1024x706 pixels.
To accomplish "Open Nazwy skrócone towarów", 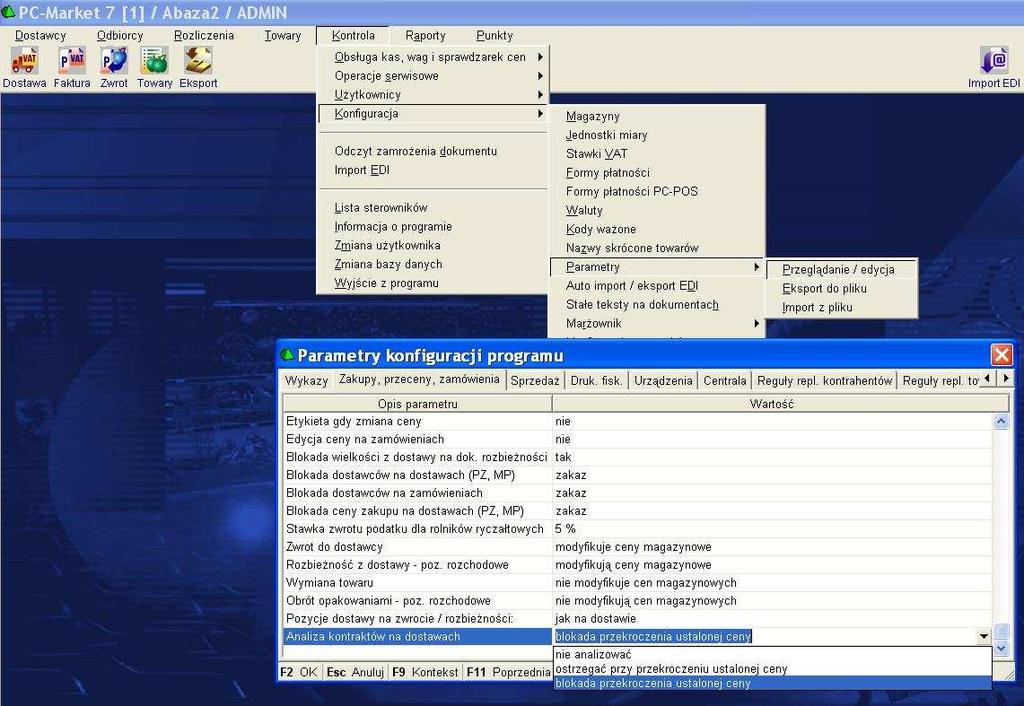I will (x=656, y=248).
